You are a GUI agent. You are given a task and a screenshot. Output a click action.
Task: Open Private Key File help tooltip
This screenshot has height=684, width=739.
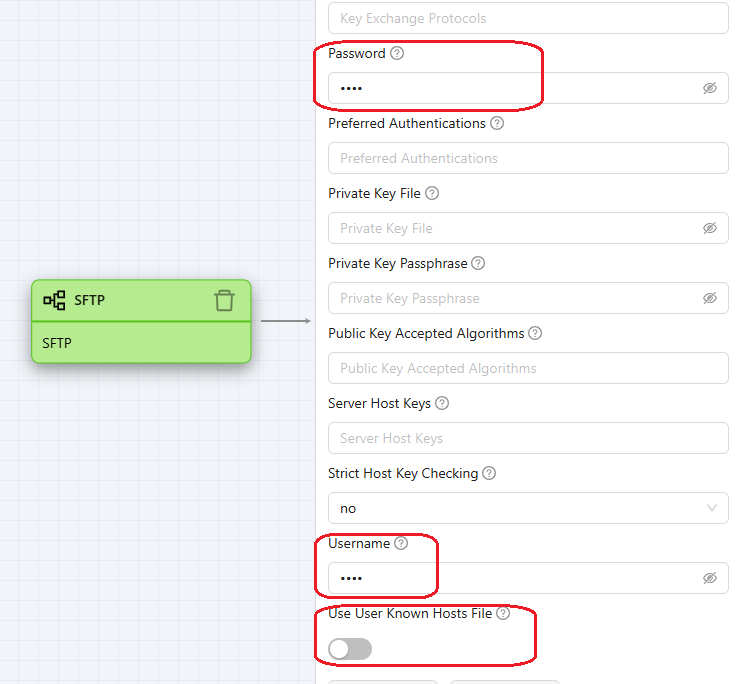click(432, 193)
